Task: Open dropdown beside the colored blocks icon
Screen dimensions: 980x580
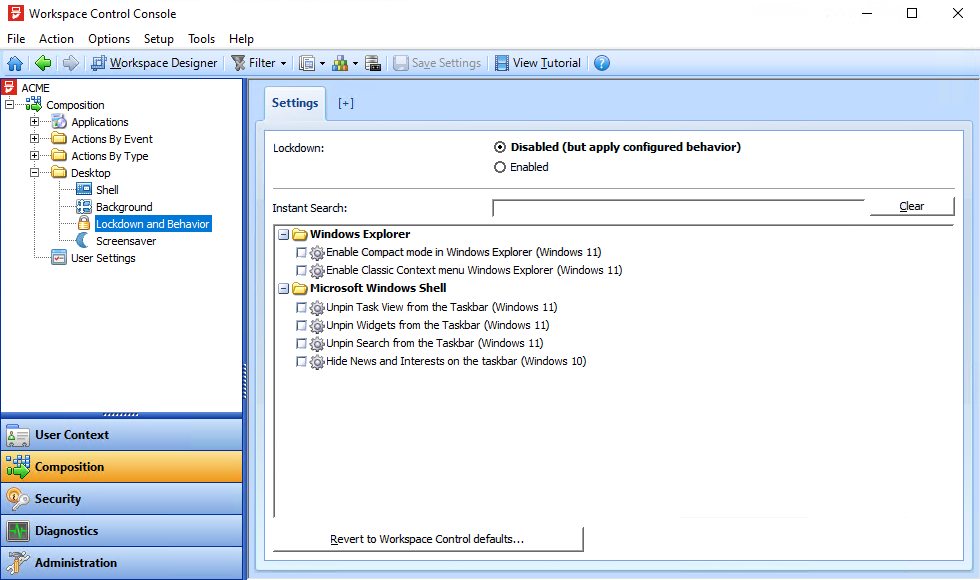Action: click(x=355, y=63)
